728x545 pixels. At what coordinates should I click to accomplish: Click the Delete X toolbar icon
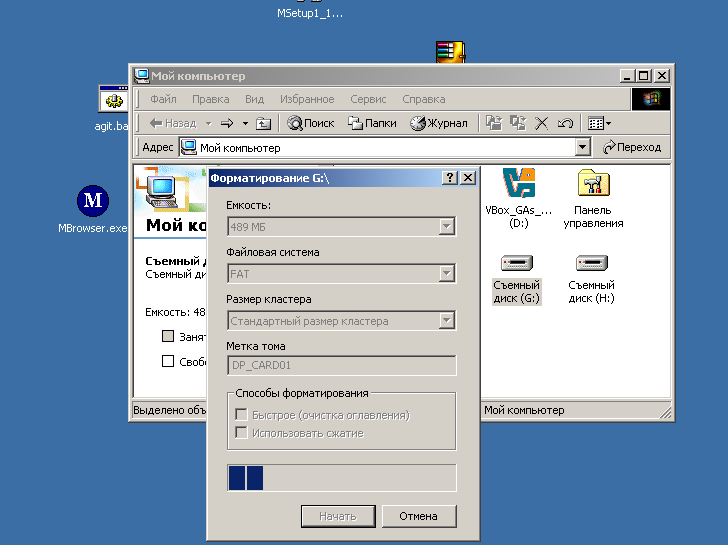click(x=541, y=123)
